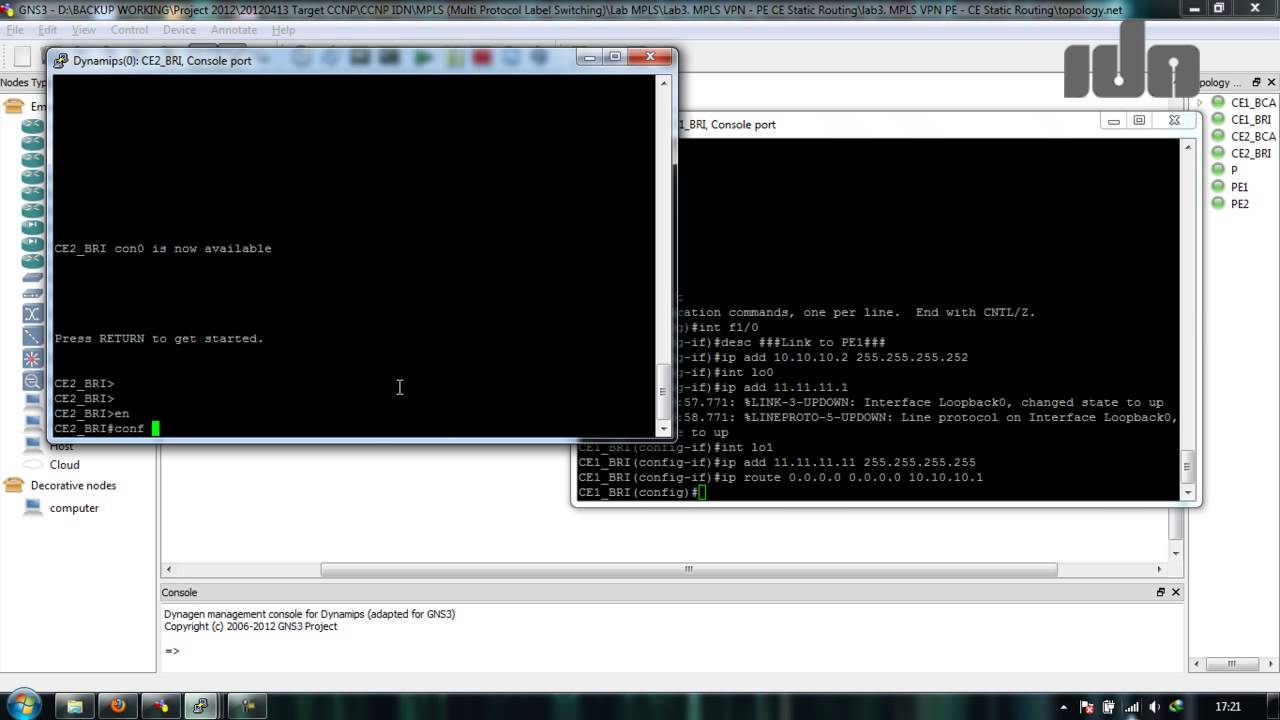
Task: Undock the Console panel
Action: [x=1161, y=592]
